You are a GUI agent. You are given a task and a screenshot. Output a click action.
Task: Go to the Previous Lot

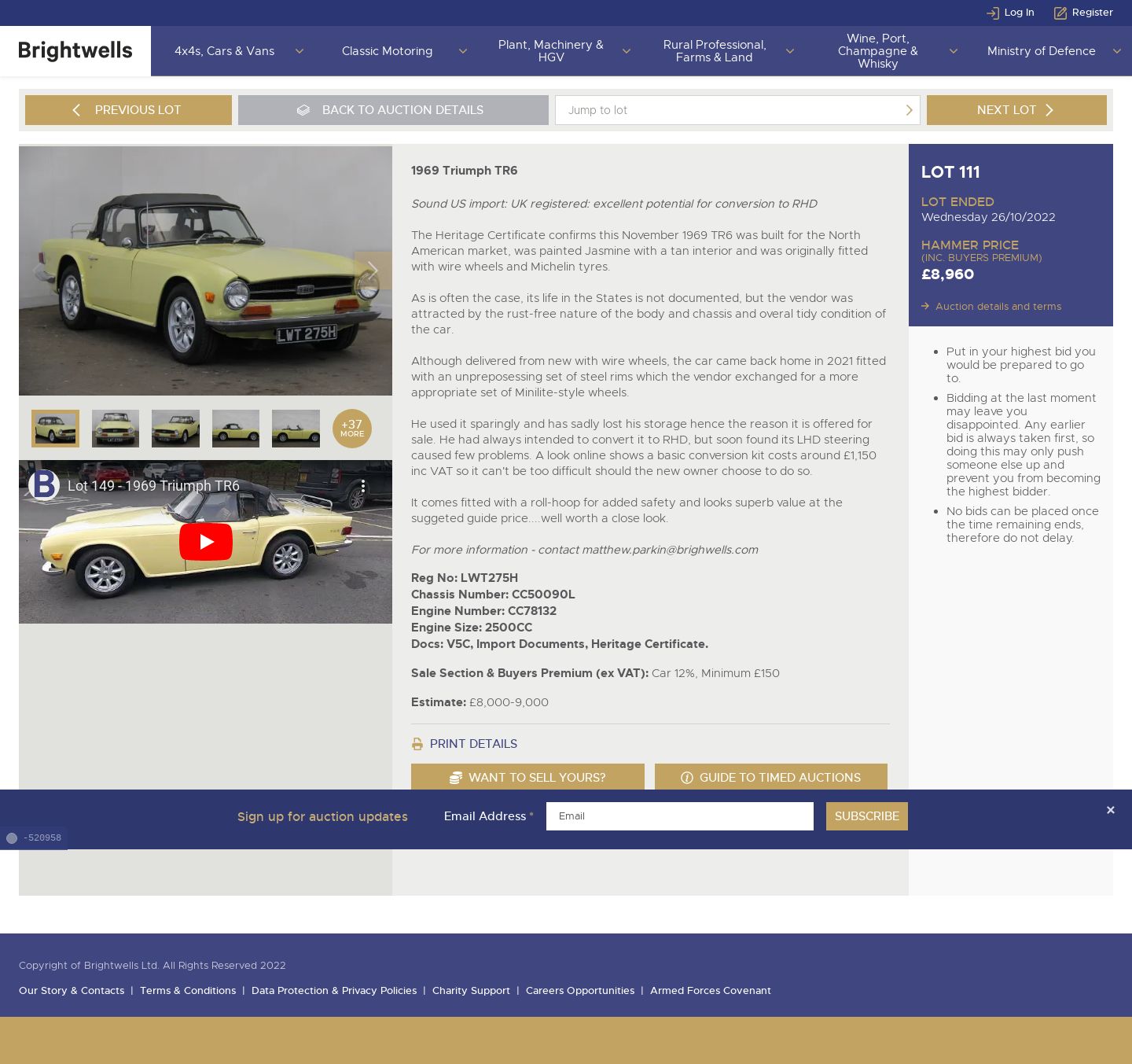pos(128,110)
